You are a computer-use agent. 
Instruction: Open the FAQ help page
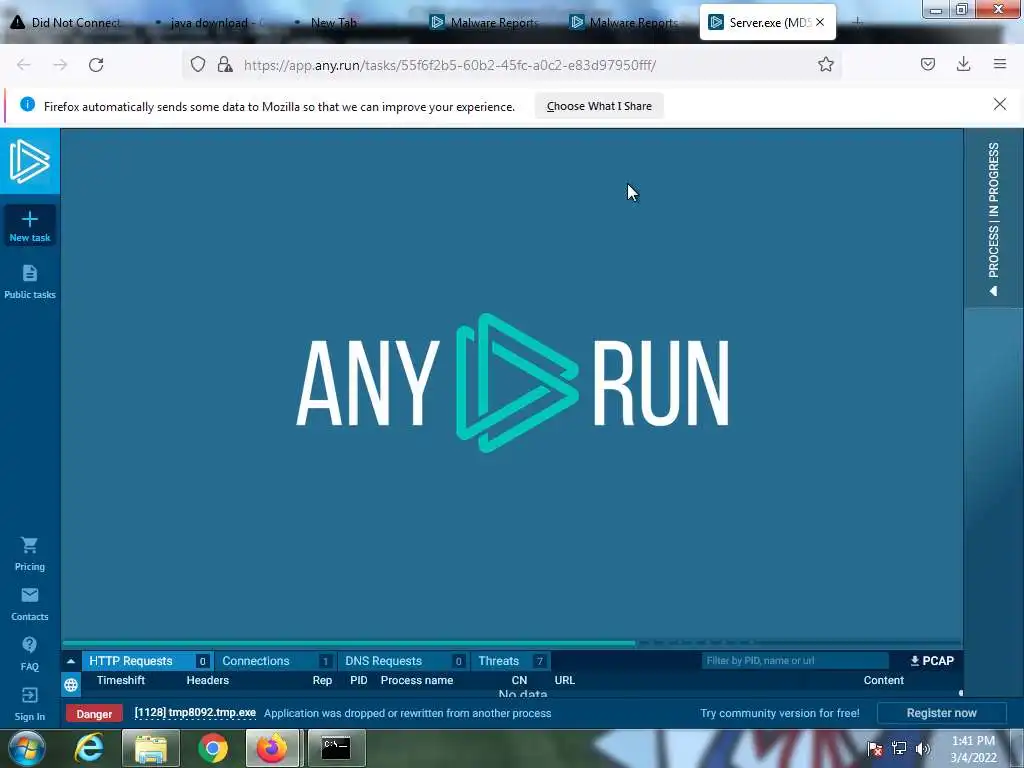pyautogui.click(x=29, y=654)
